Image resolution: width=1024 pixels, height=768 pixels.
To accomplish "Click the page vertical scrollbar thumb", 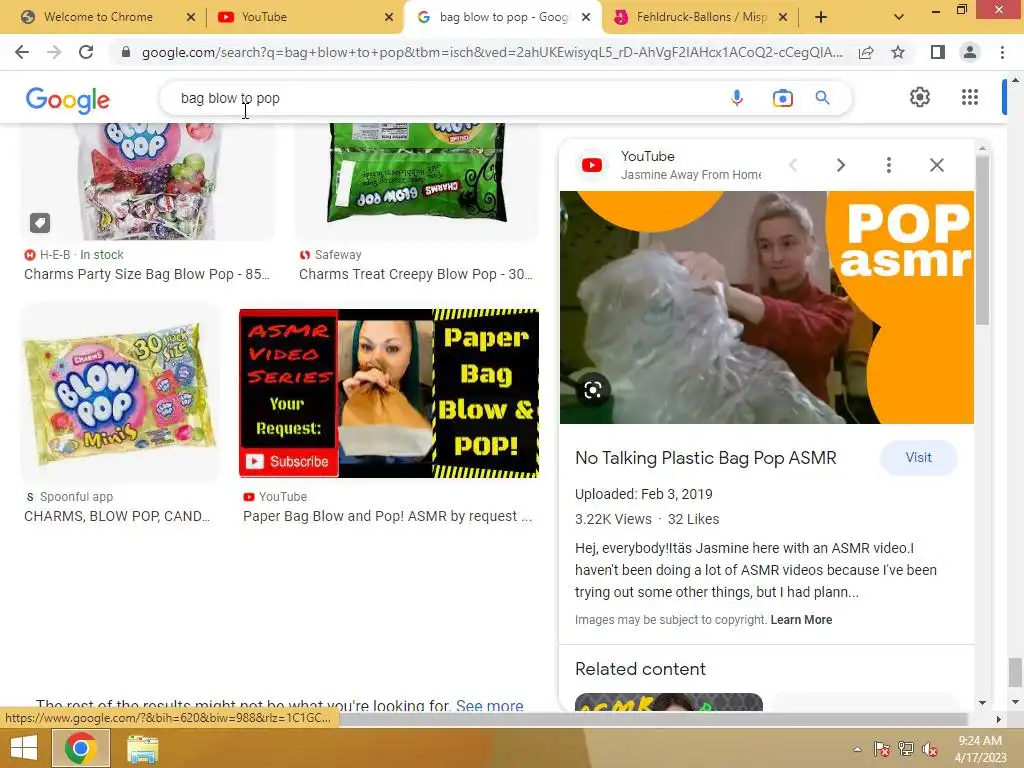I will pyautogui.click(x=1015, y=672).
